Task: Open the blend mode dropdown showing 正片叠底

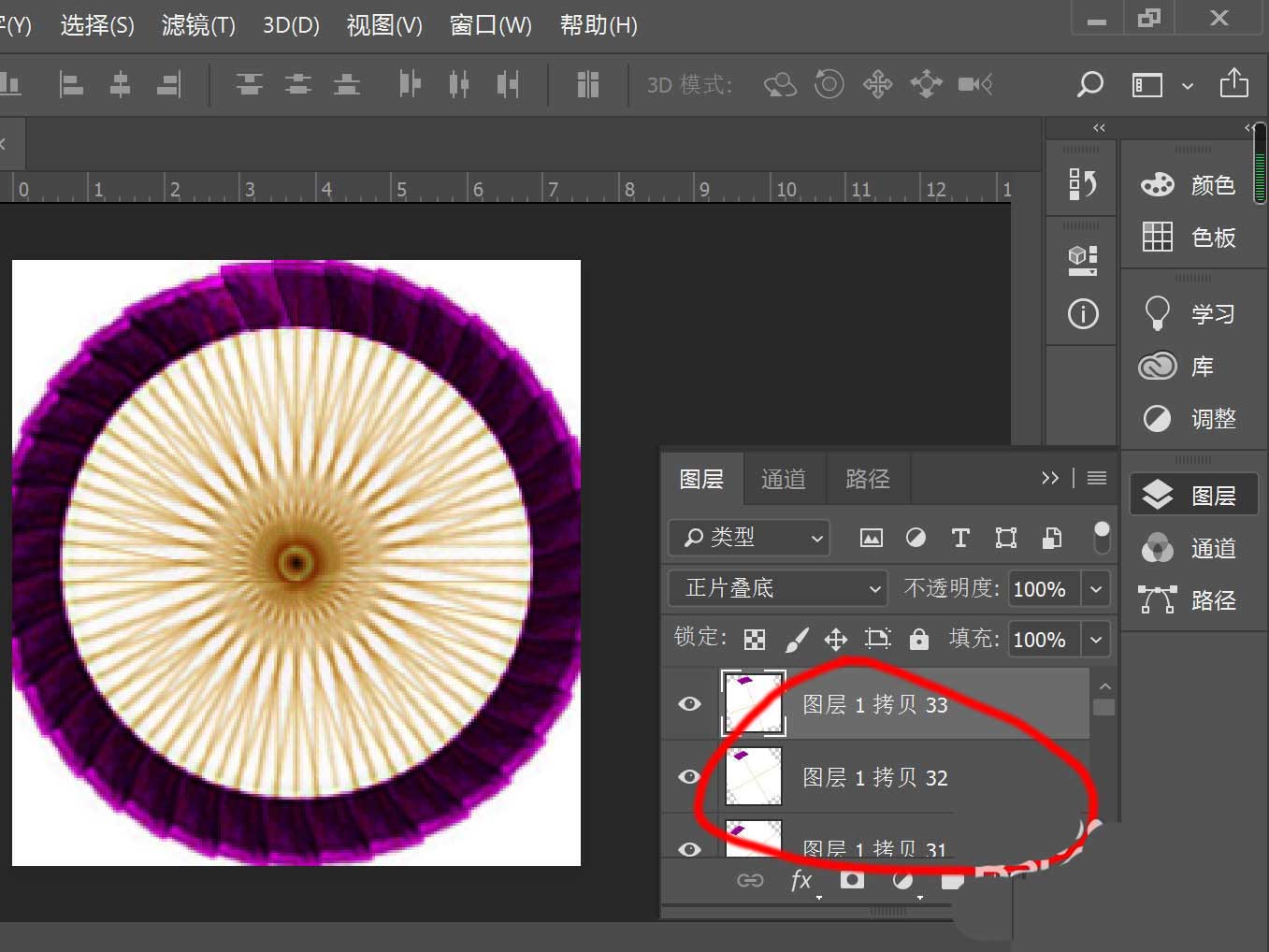Action: coord(776,588)
